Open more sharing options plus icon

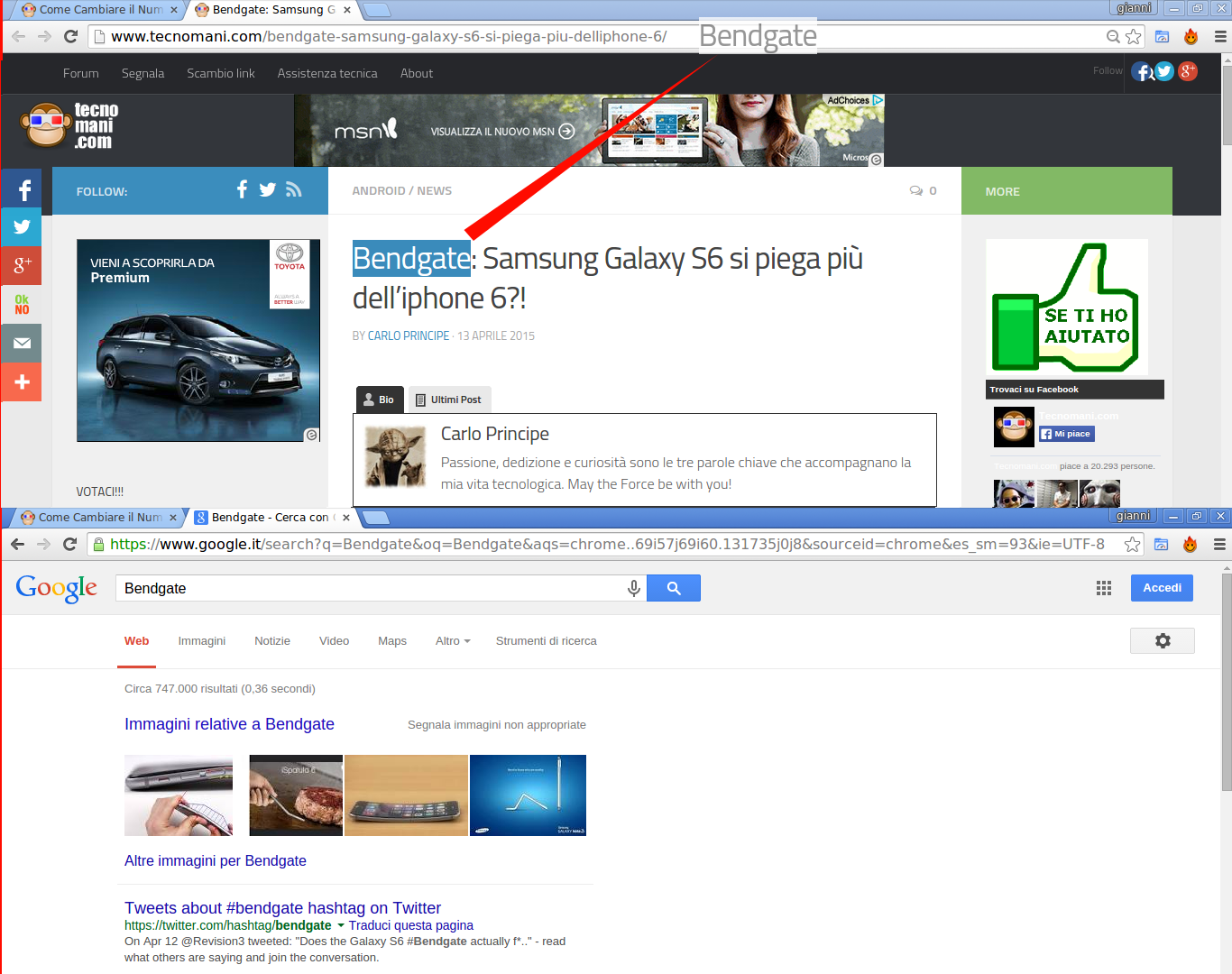[x=21, y=382]
